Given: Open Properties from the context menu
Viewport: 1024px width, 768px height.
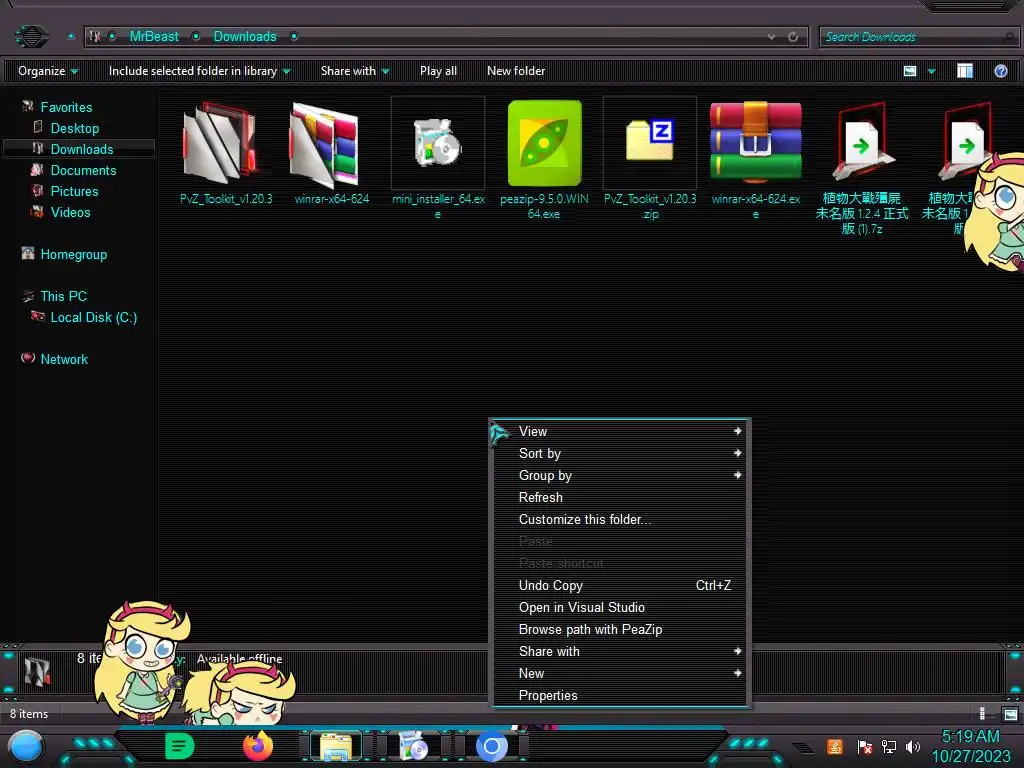Looking at the screenshot, I should click(620, 696).
